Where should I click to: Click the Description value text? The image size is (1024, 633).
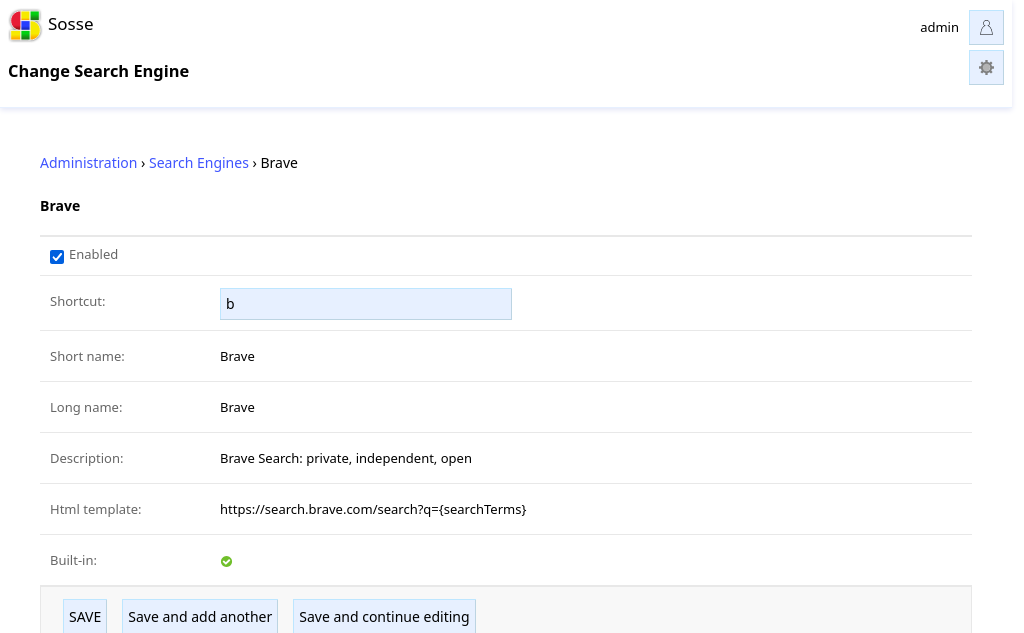click(x=345, y=459)
